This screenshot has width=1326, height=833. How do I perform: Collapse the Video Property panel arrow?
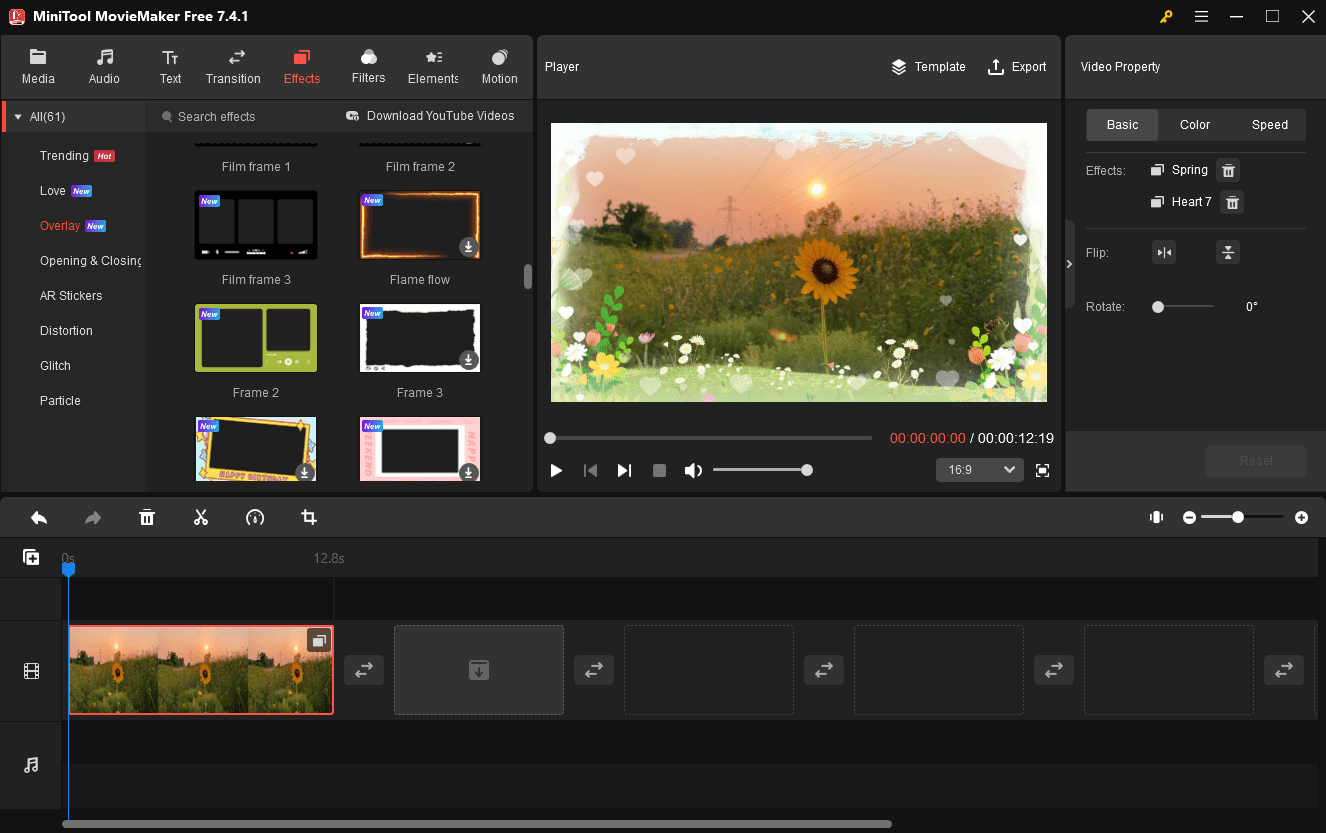click(x=1069, y=264)
